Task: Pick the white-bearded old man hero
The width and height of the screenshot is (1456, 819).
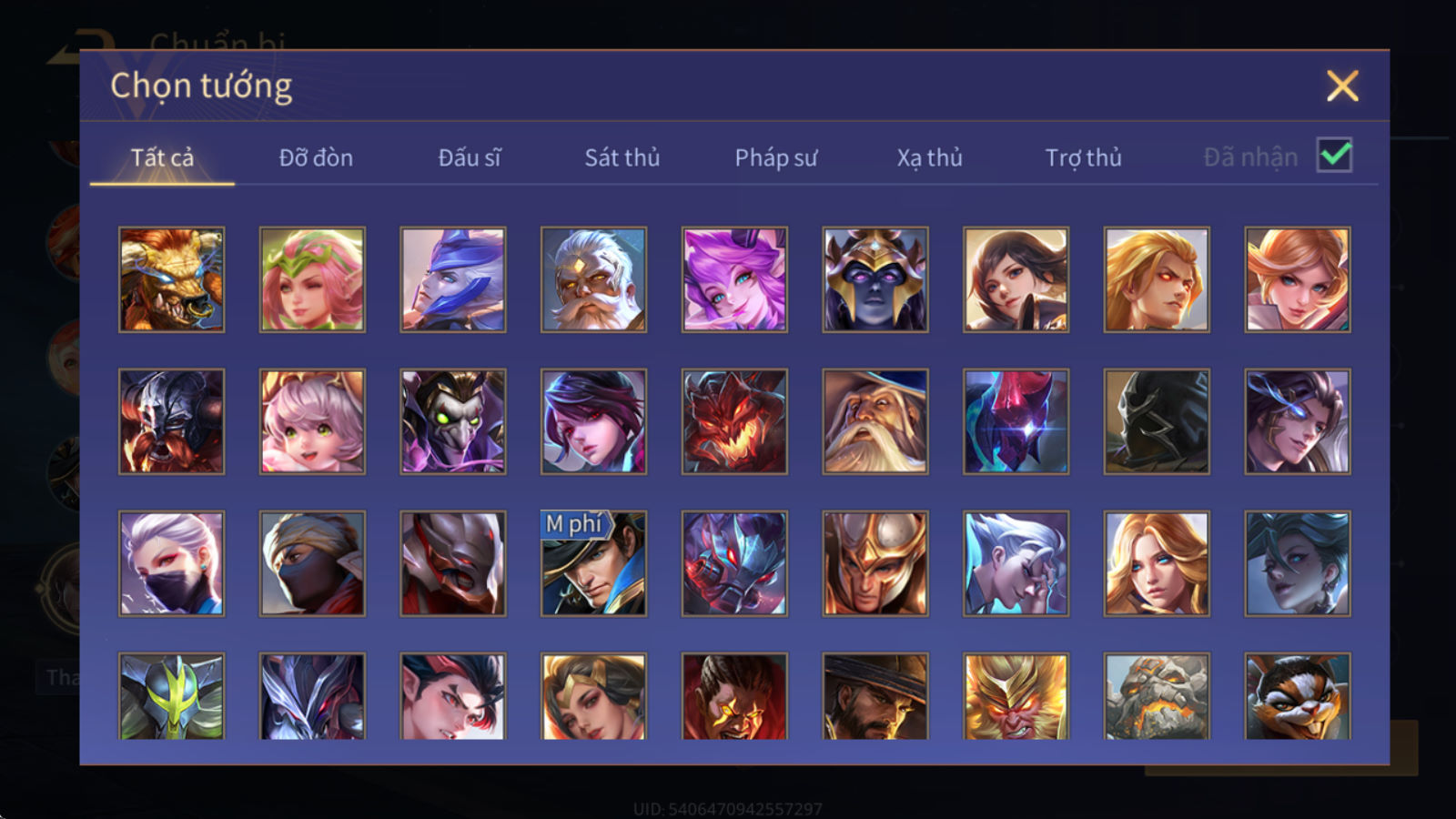Action: (x=593, y=279)
